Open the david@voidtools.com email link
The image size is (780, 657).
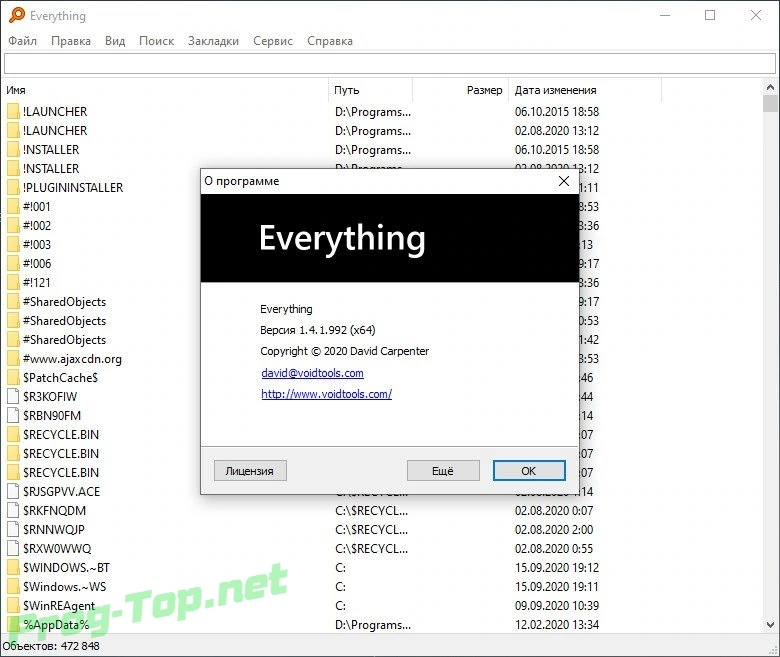(x=312, y=373)
